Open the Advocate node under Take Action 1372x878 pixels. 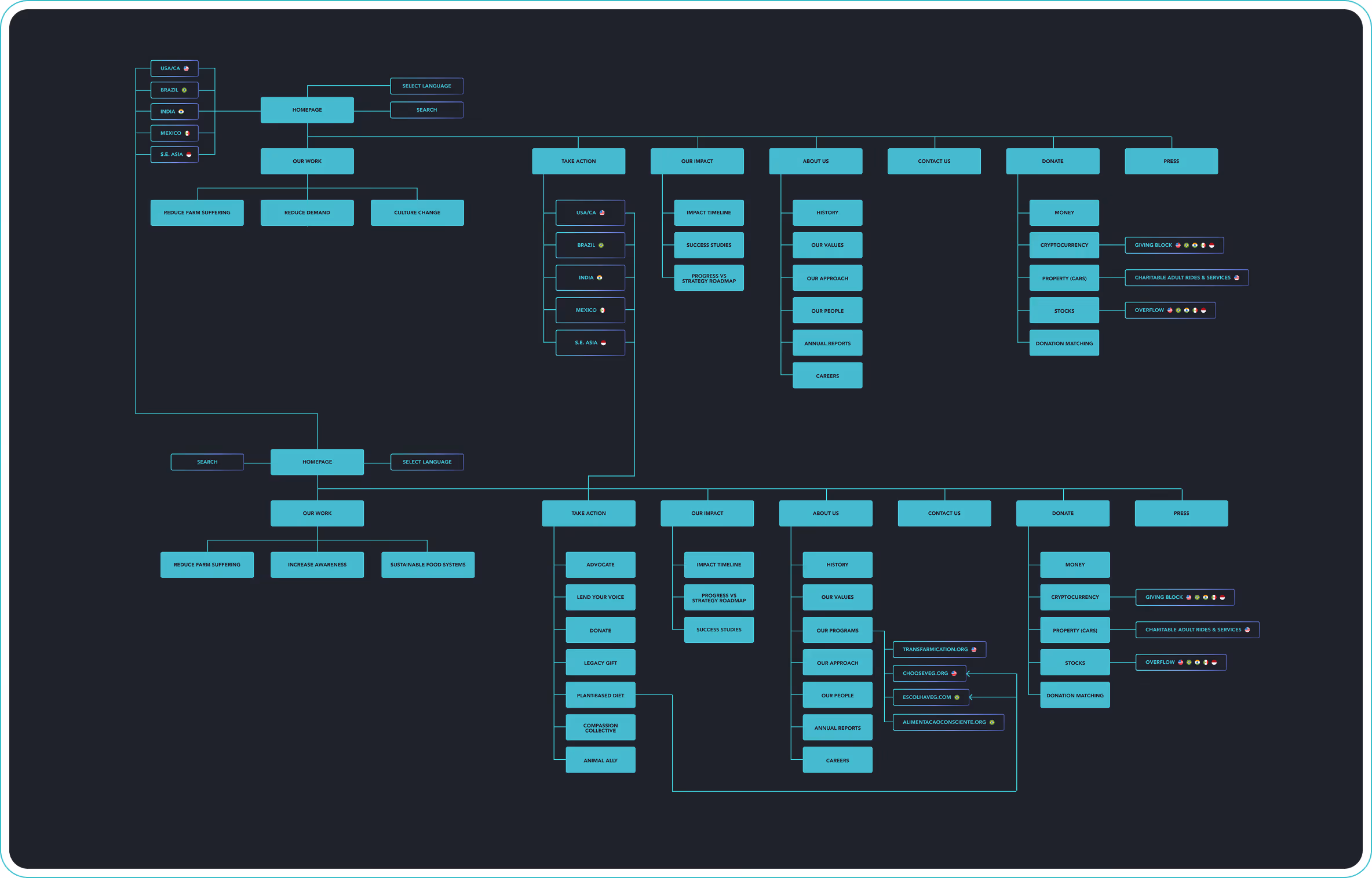click(x=600, y=565)
